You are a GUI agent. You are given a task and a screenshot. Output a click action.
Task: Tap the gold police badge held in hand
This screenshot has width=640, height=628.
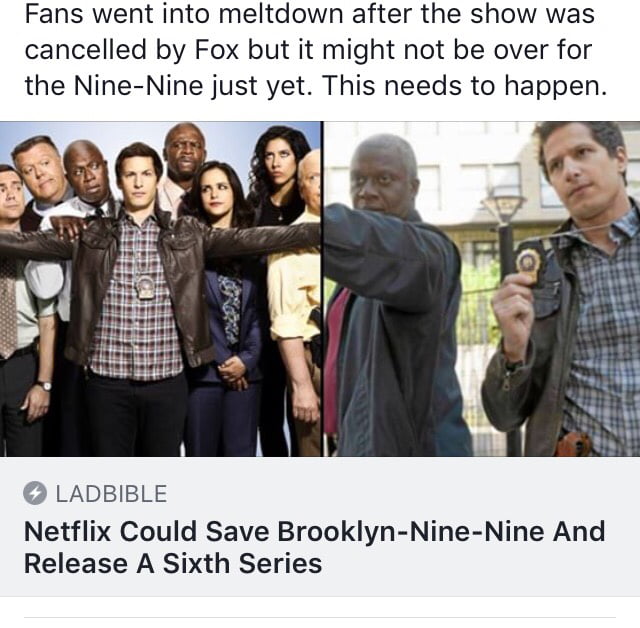tap(528, 265)
